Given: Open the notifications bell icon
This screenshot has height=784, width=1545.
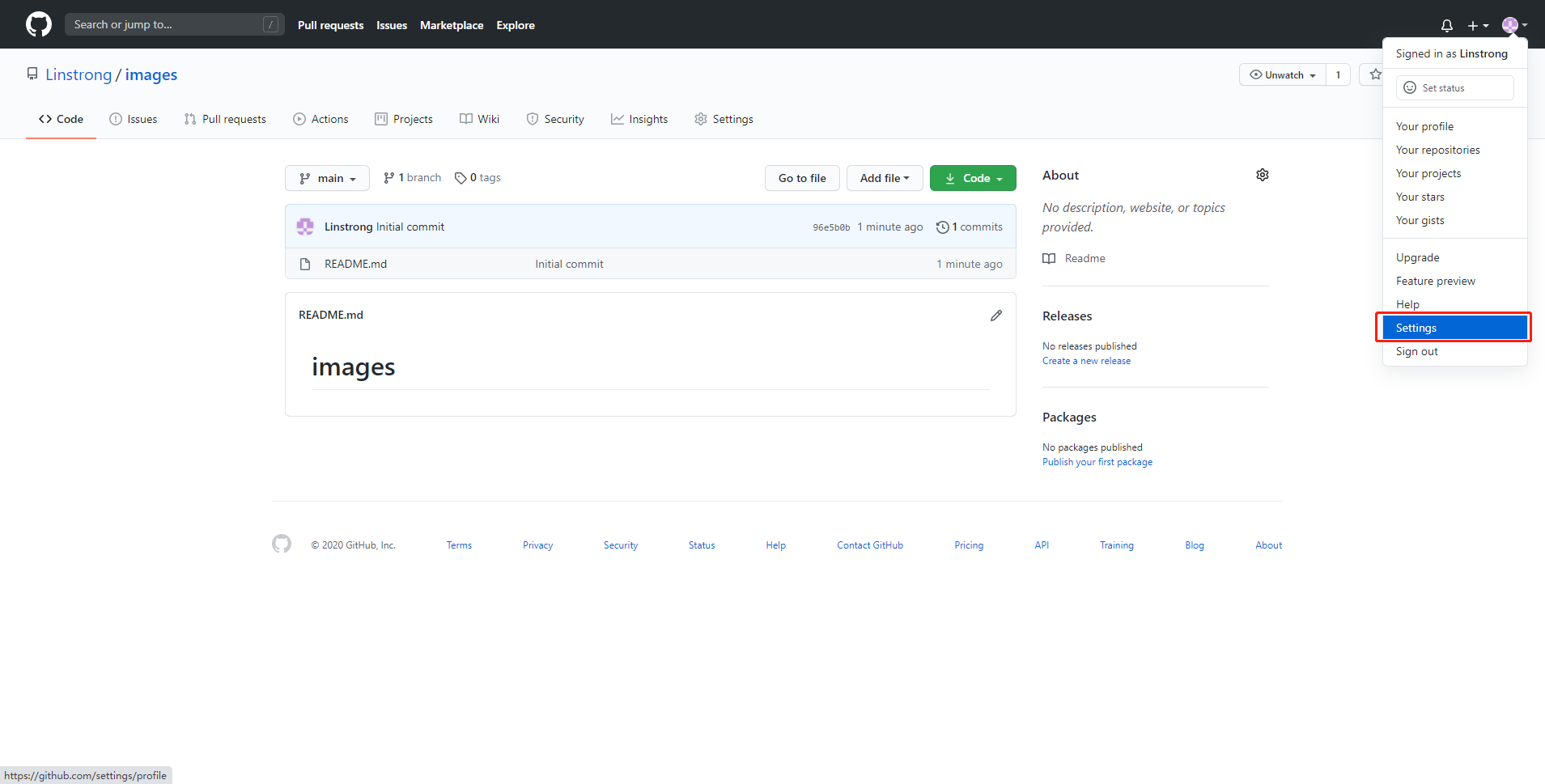Looking at the screenshot, I should pyautogui.click(x=1447, y=25).
